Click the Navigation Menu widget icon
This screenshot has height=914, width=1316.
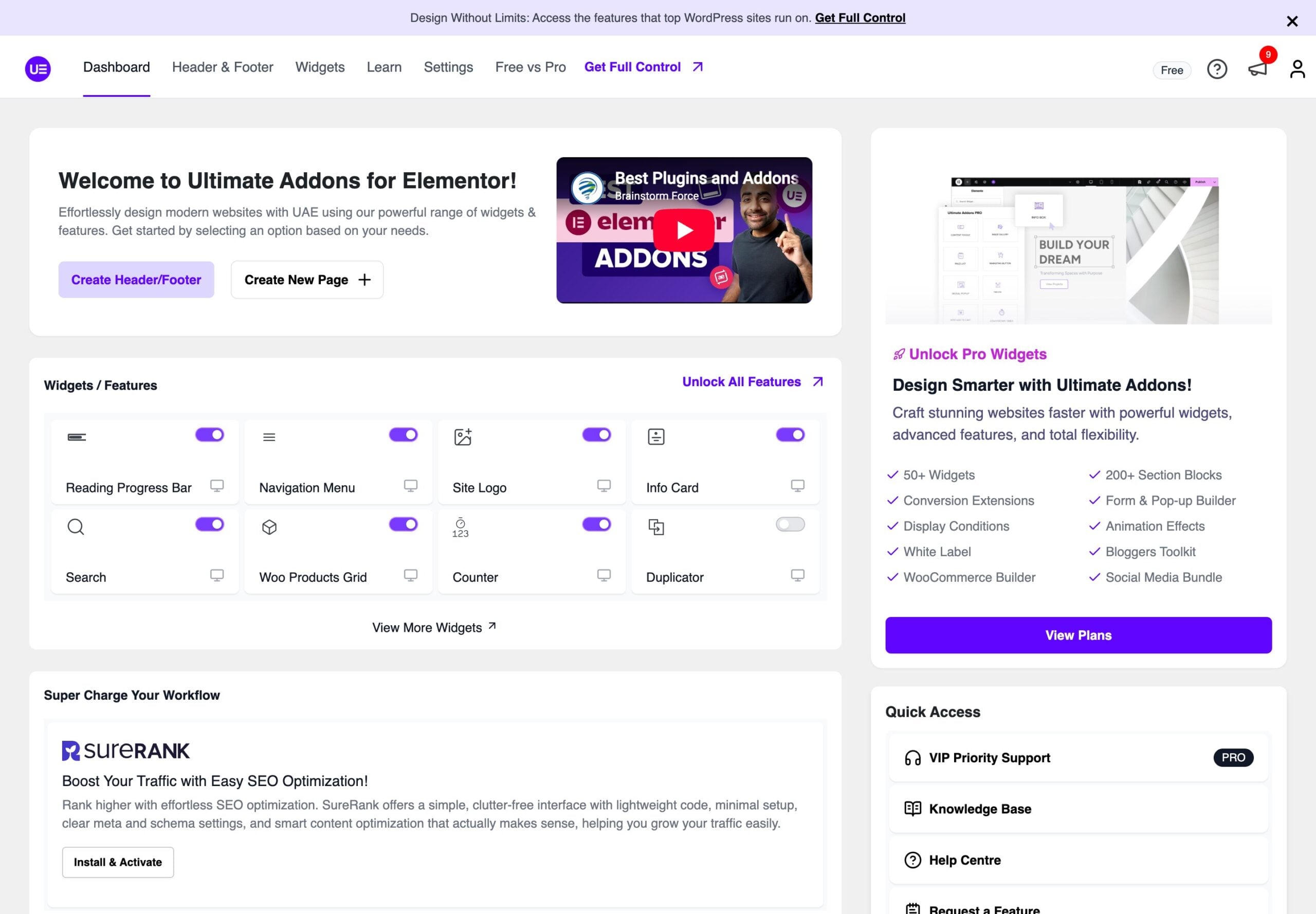[x=269, y=437]
